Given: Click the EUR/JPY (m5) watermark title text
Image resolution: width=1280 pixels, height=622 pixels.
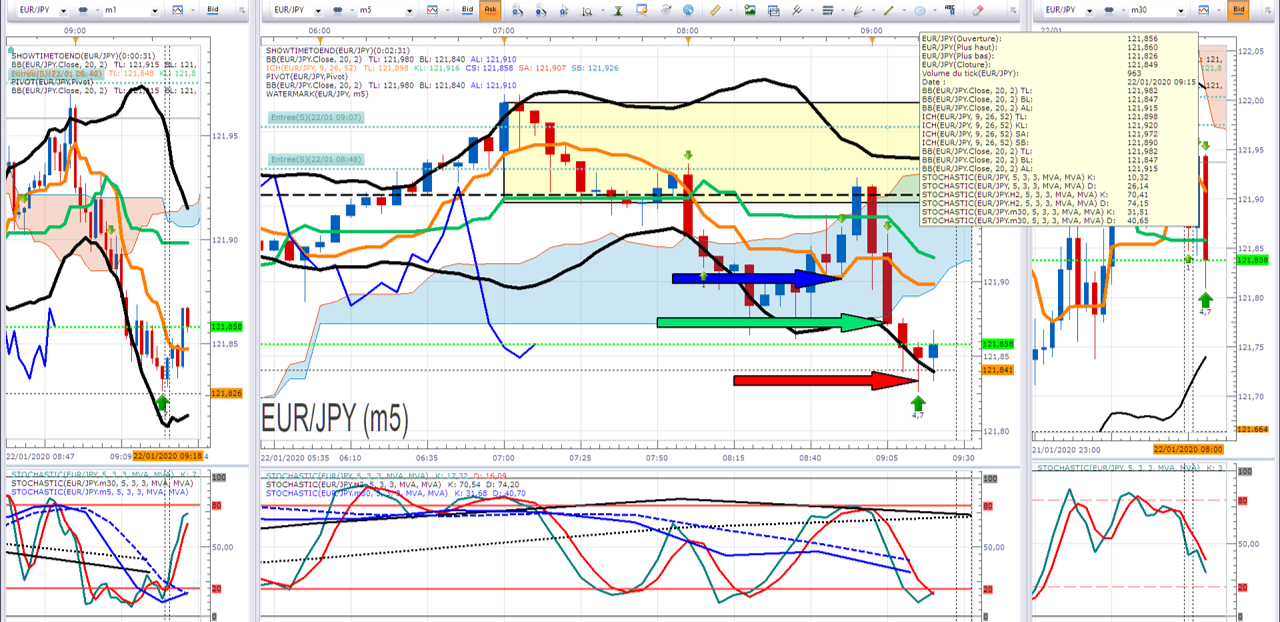Looking at the screenshot, I should (334, 417).
